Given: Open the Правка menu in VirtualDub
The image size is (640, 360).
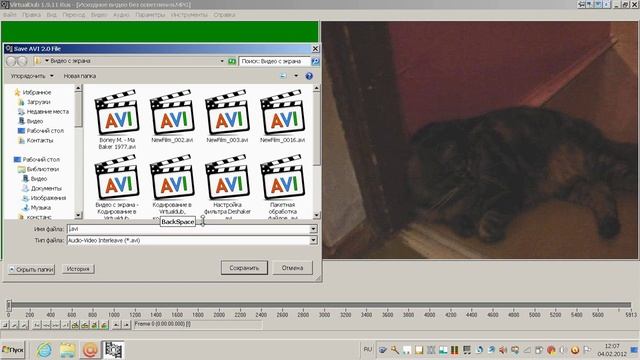Looking at the screenshot, I should (x=31, y=15).
